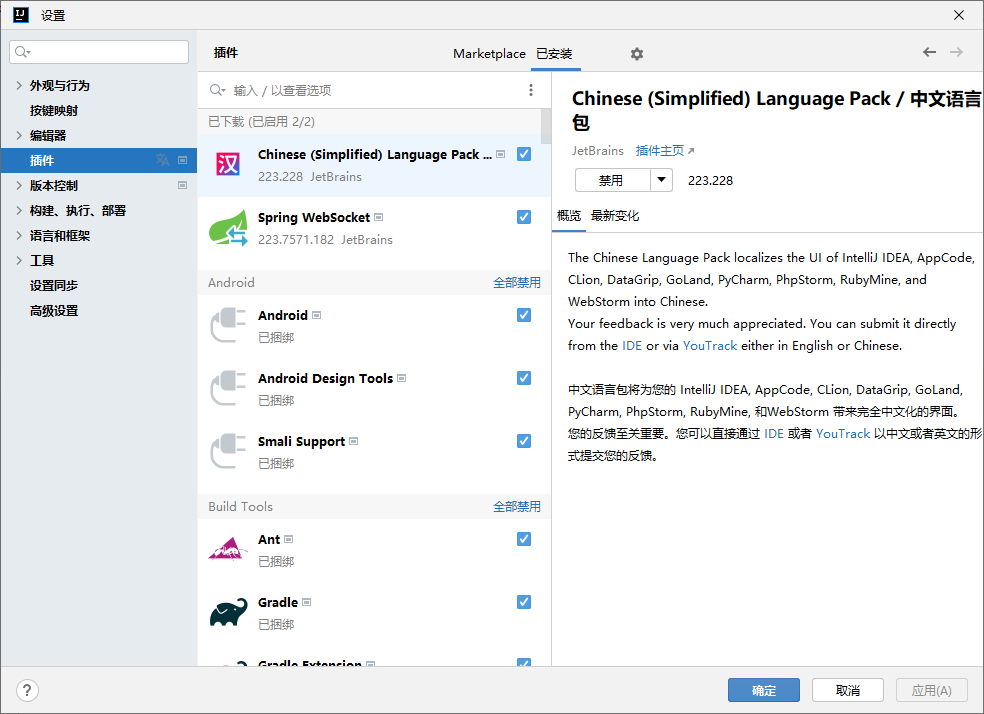
Task: Click 全部禁用 for Build Tools group
Action: click(516, 506)
